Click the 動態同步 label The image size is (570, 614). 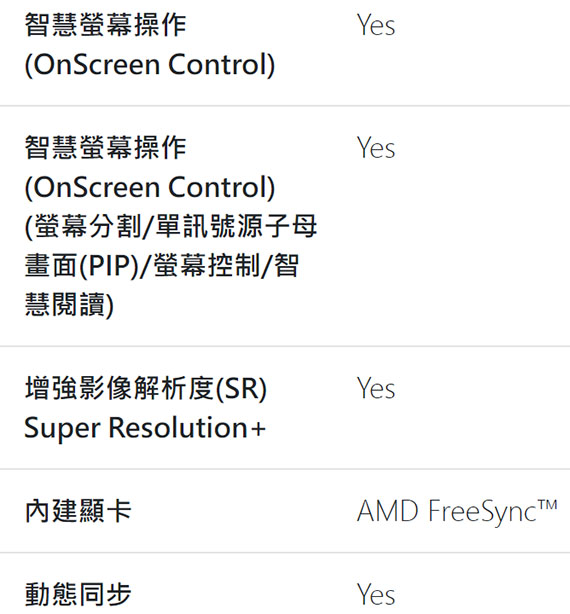click(x=78, y=594)
